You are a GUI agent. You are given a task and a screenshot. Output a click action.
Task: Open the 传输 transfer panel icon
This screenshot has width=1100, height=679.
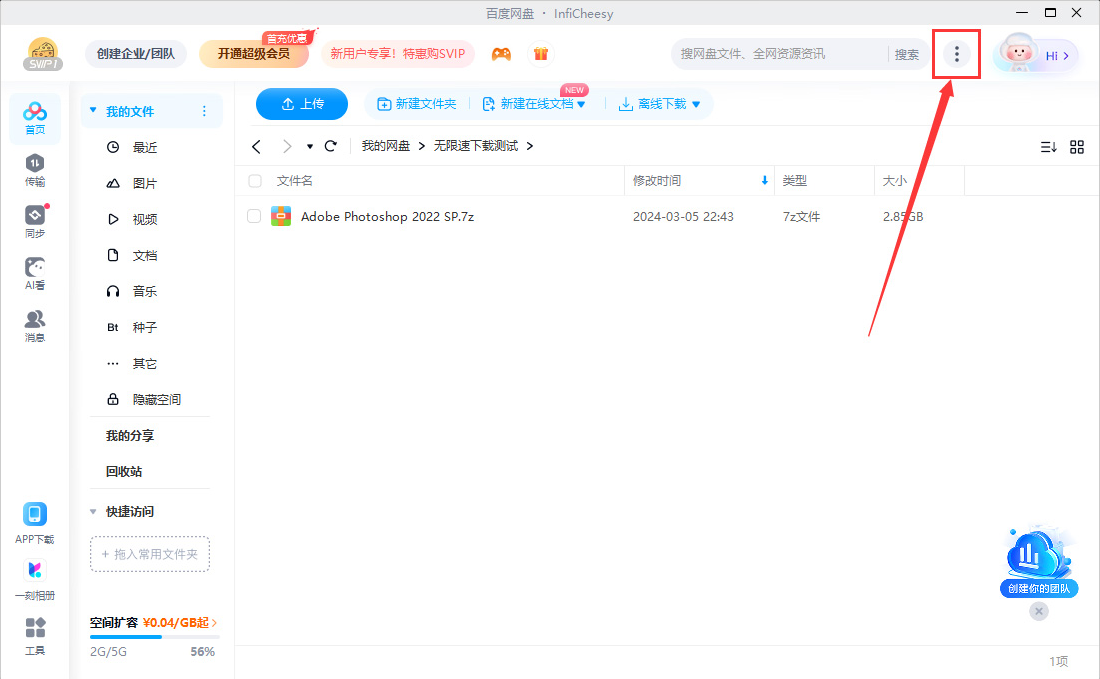[35, 169]
